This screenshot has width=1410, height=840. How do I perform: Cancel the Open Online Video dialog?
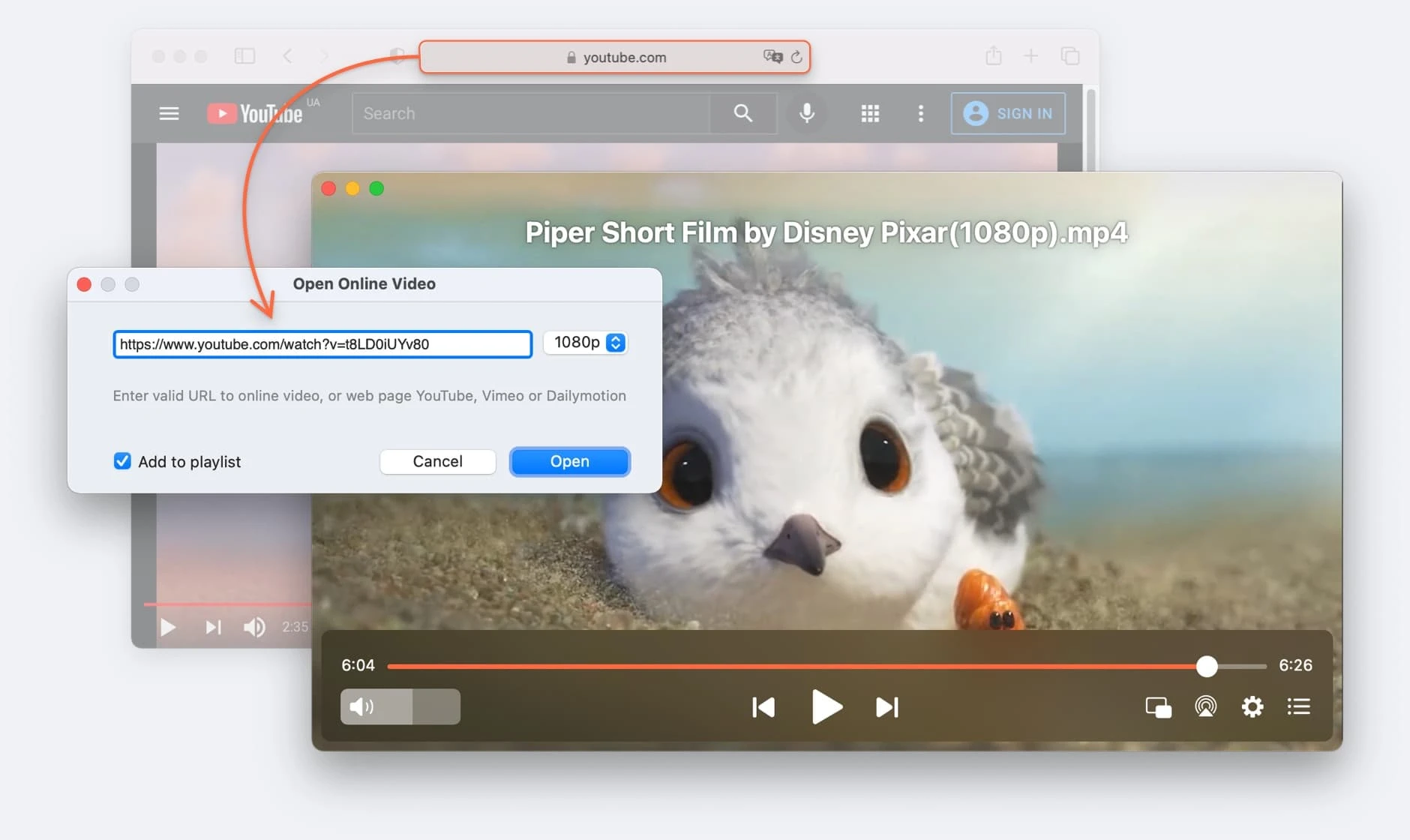[437, 461]
